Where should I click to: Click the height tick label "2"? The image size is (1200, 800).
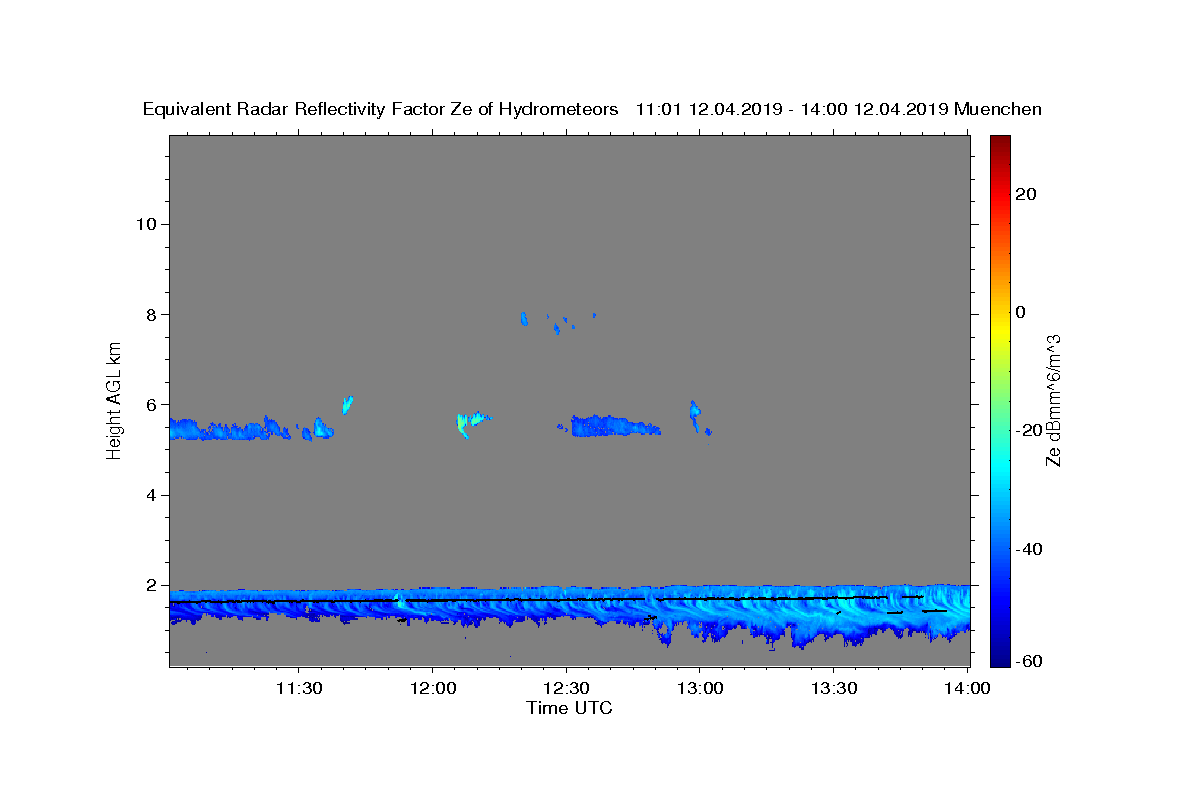click(x=151, y=586)
